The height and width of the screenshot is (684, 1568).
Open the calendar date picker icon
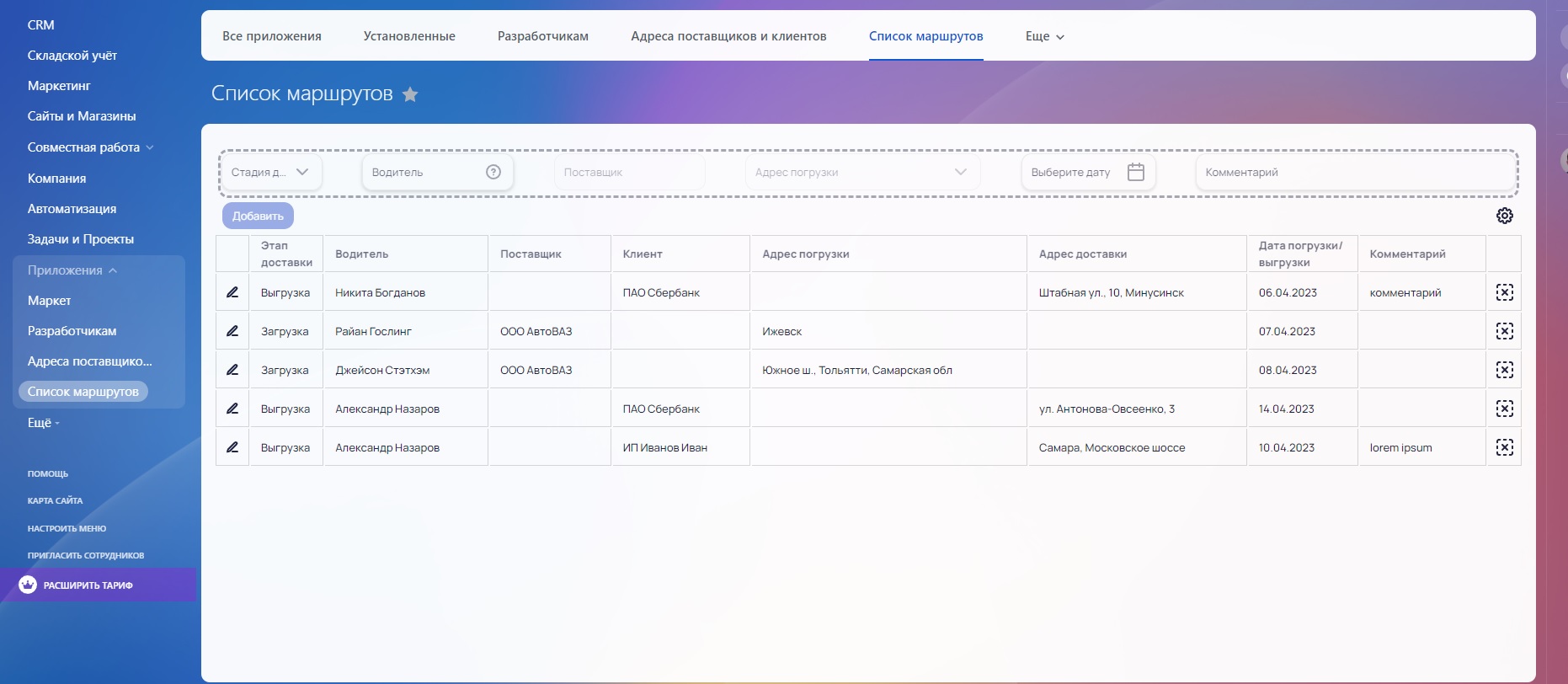coord(1135,172)
